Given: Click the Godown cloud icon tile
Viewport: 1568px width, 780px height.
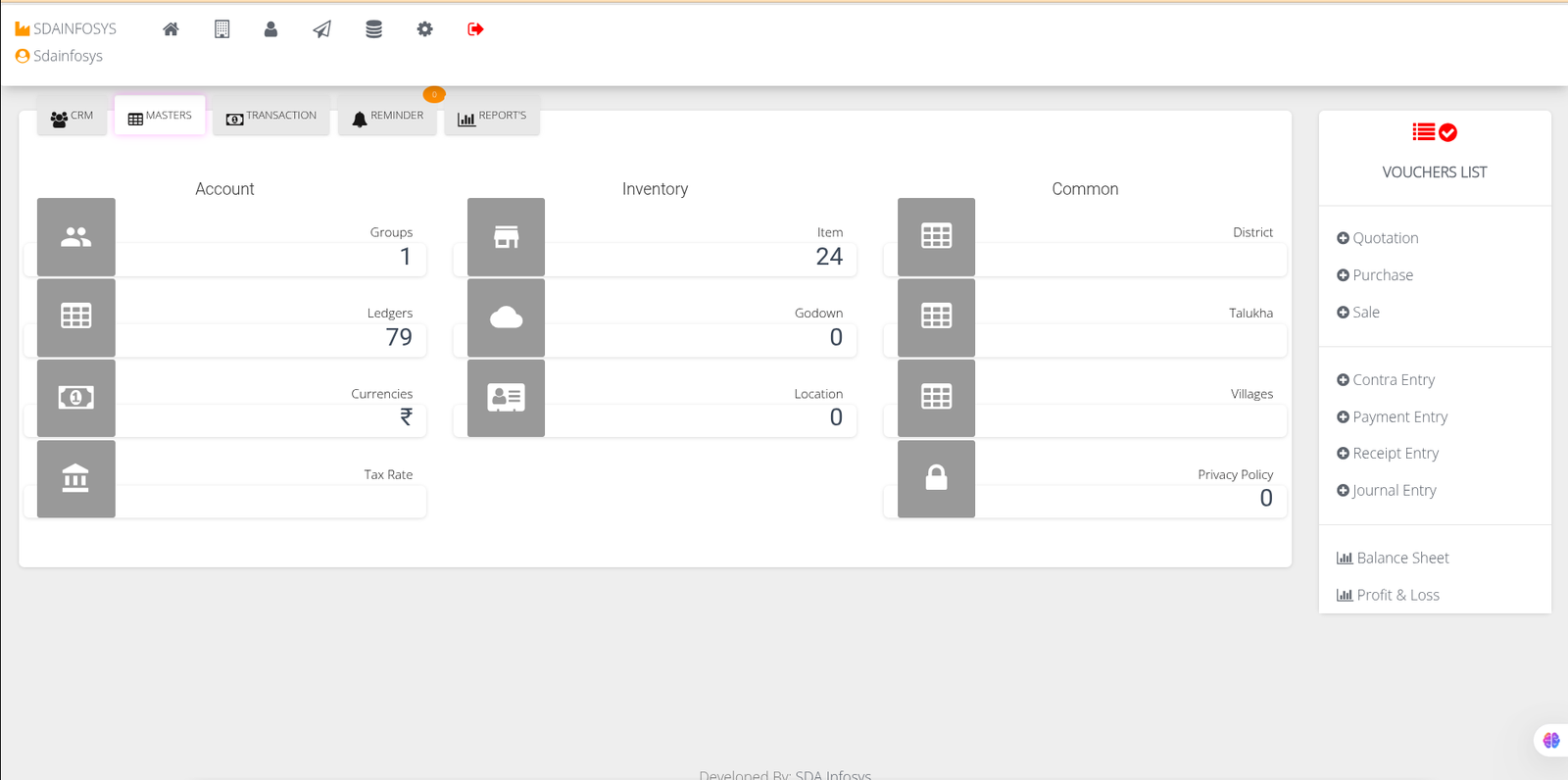Looking at the screenshot, I should tap(506, 317).
